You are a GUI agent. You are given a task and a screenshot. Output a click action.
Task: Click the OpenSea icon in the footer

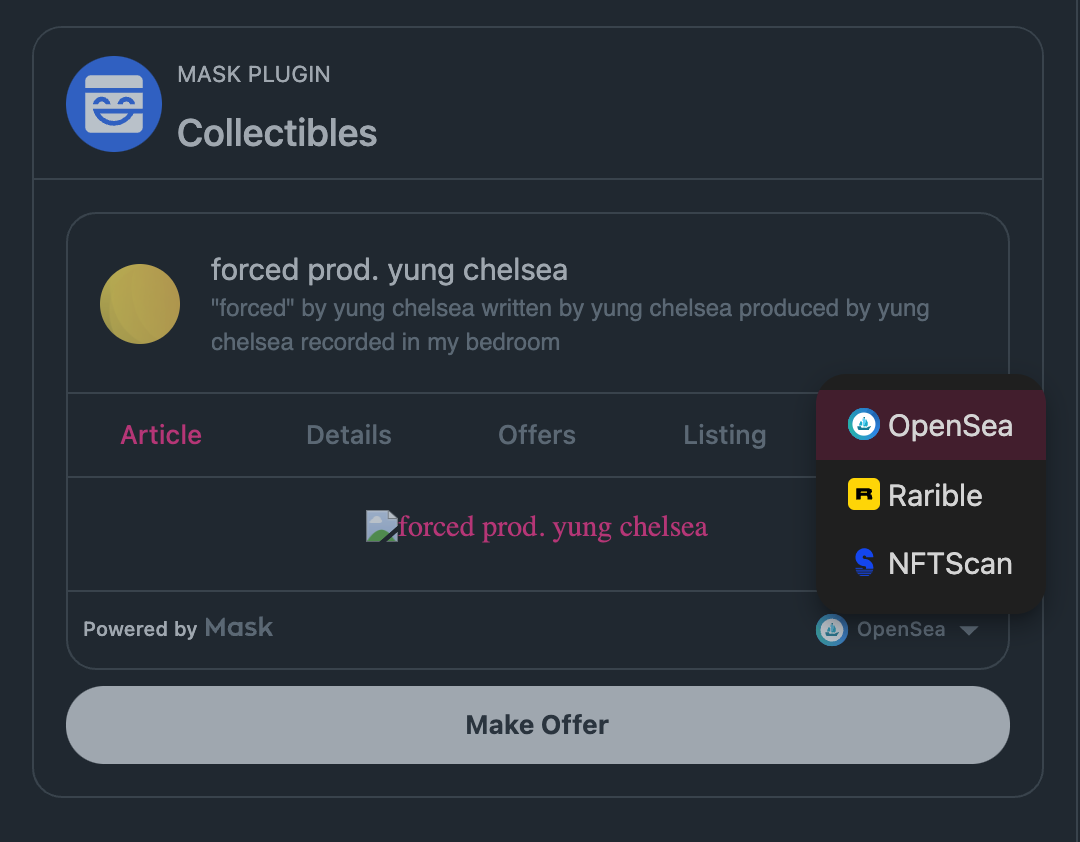pos(832,630)
